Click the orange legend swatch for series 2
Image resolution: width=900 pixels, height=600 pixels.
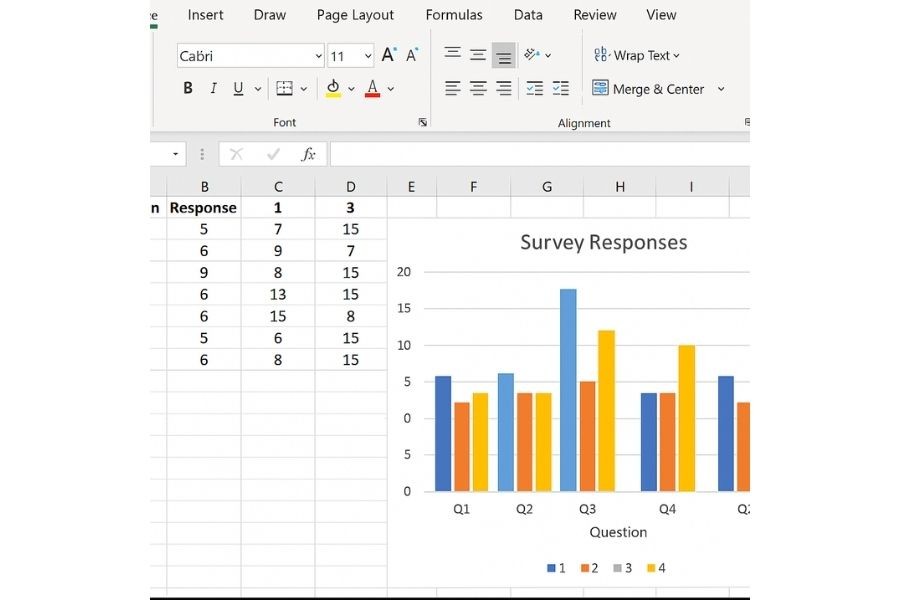(585, 568)
